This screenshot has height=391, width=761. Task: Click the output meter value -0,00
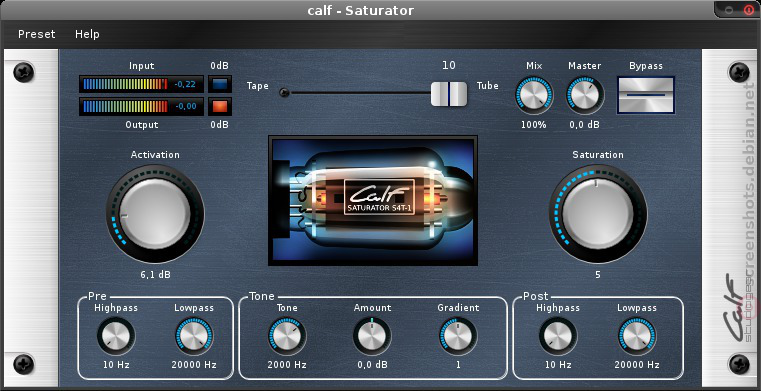pos(185,107)
